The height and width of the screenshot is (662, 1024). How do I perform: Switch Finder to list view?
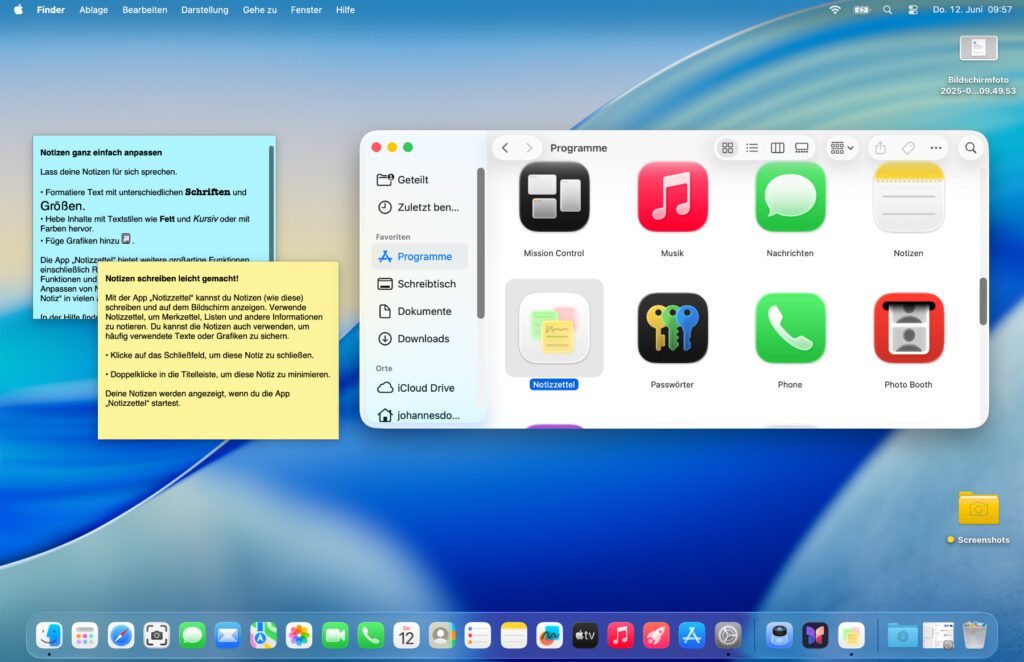(x=752, y=148)
